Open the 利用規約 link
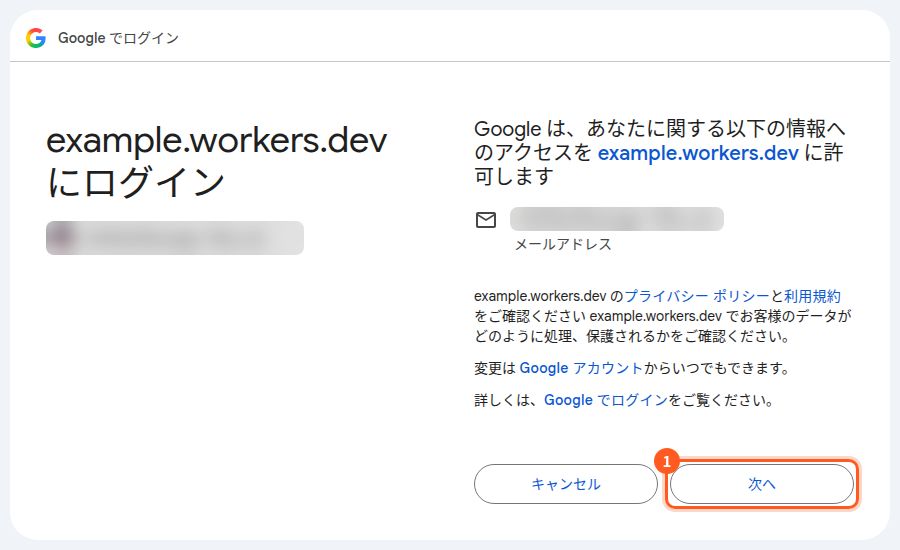This screenshot has width=900, height=550. pos(812,296)
